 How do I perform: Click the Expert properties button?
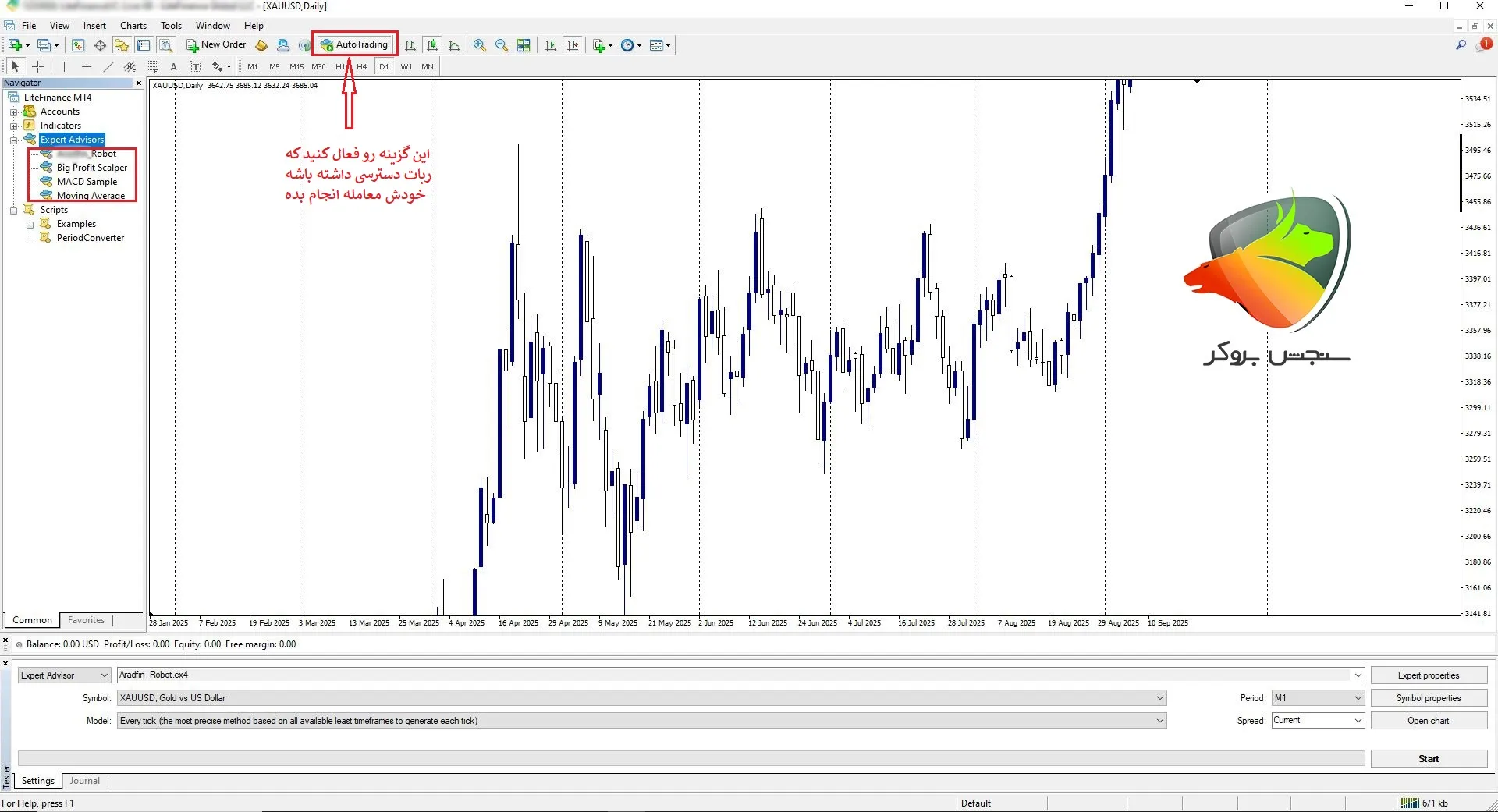(x=1428, y=675)
